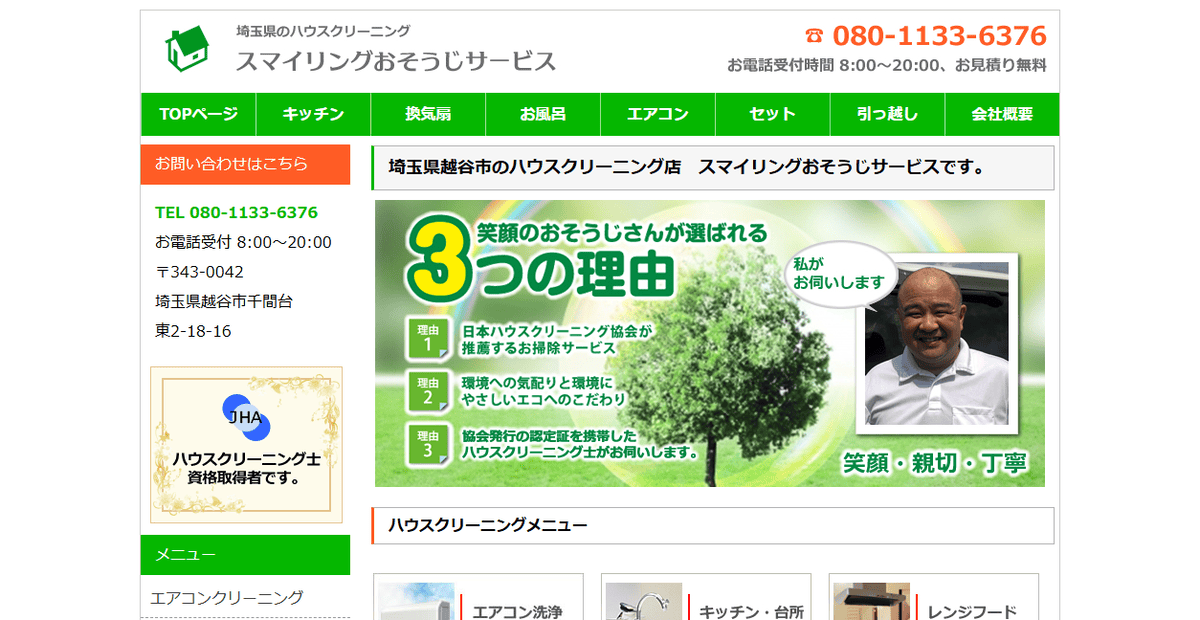This screenshot has height=620, width=1200.
Task: Click the JHA blue circles badge
Action: [246, 417]
